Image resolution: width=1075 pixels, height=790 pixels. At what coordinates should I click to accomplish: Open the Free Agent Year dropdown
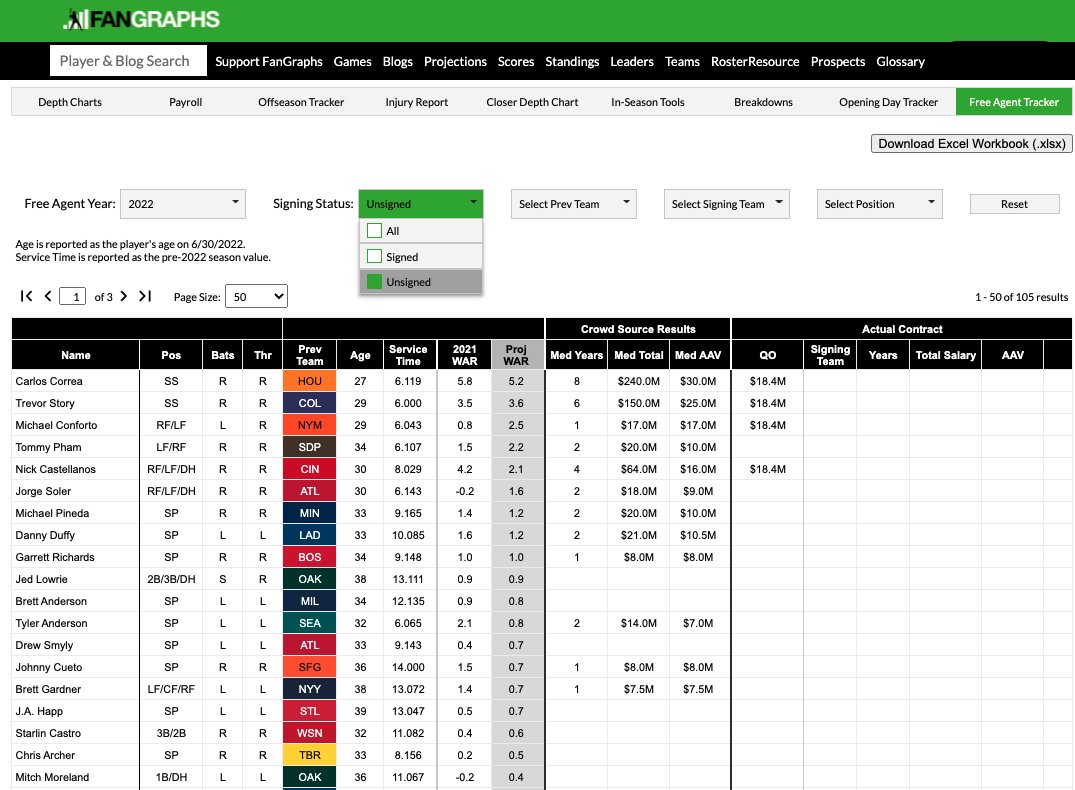(182, 204)
